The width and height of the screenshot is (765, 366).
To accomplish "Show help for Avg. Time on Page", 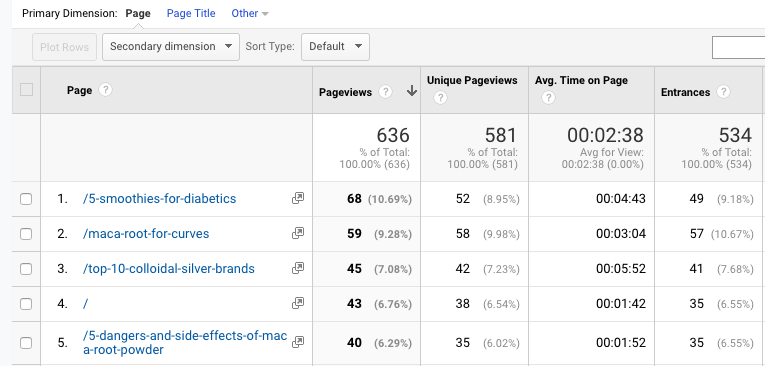I will point(548,98).
